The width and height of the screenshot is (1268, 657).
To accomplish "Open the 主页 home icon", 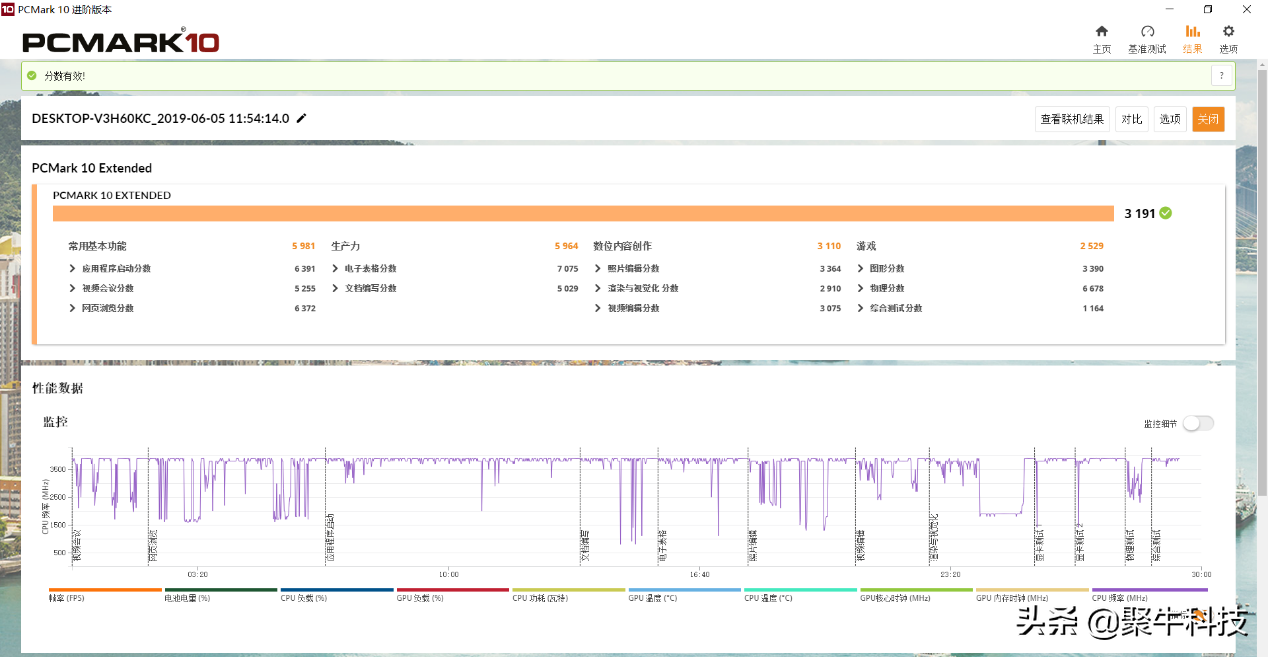I will pos(1101,32).
